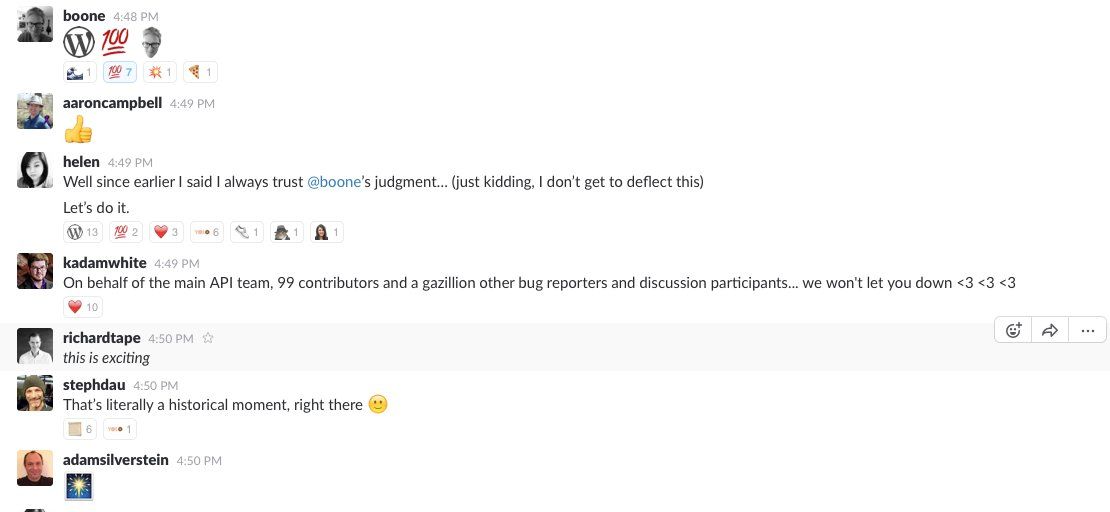Share richardtape's message with arrow icon
1110x512 pixels.
(x=1051, y=330)
